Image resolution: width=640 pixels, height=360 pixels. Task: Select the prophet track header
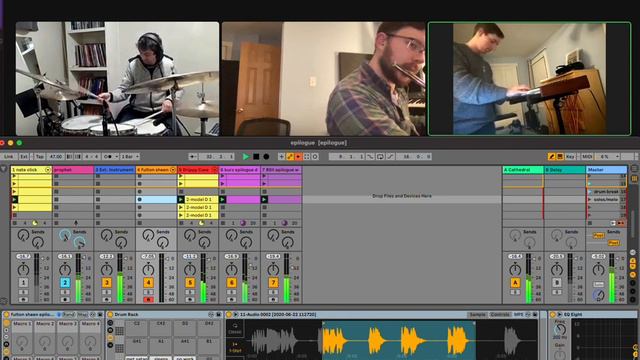click(73, 169)
